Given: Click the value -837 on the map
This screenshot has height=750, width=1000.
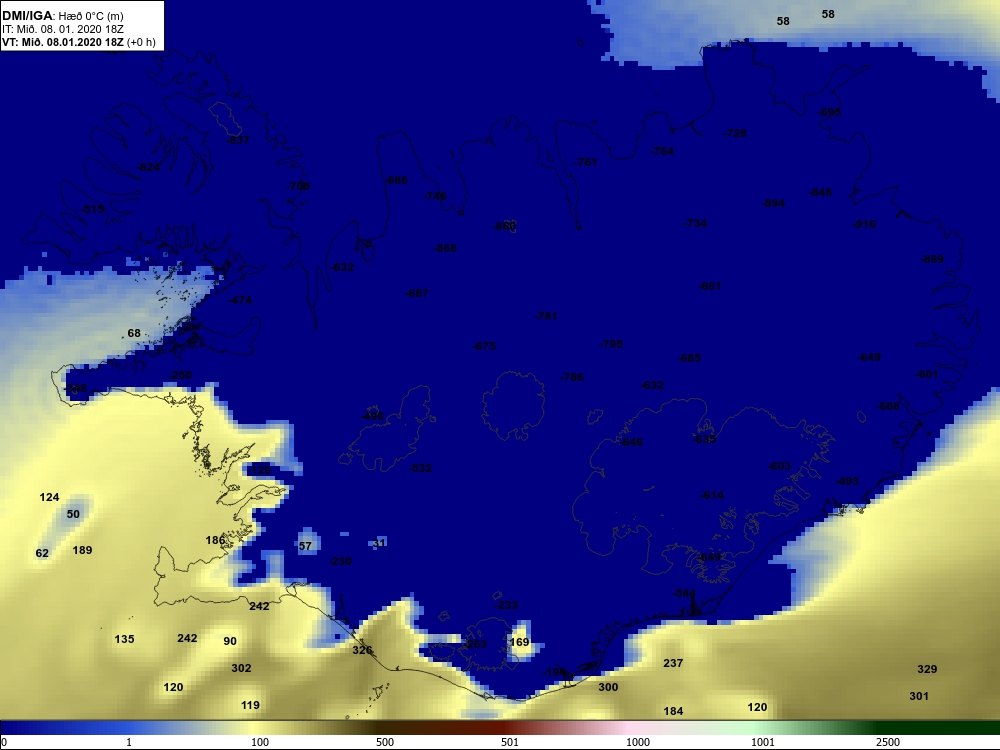Looking at the screenshot, I should [239, 140].
